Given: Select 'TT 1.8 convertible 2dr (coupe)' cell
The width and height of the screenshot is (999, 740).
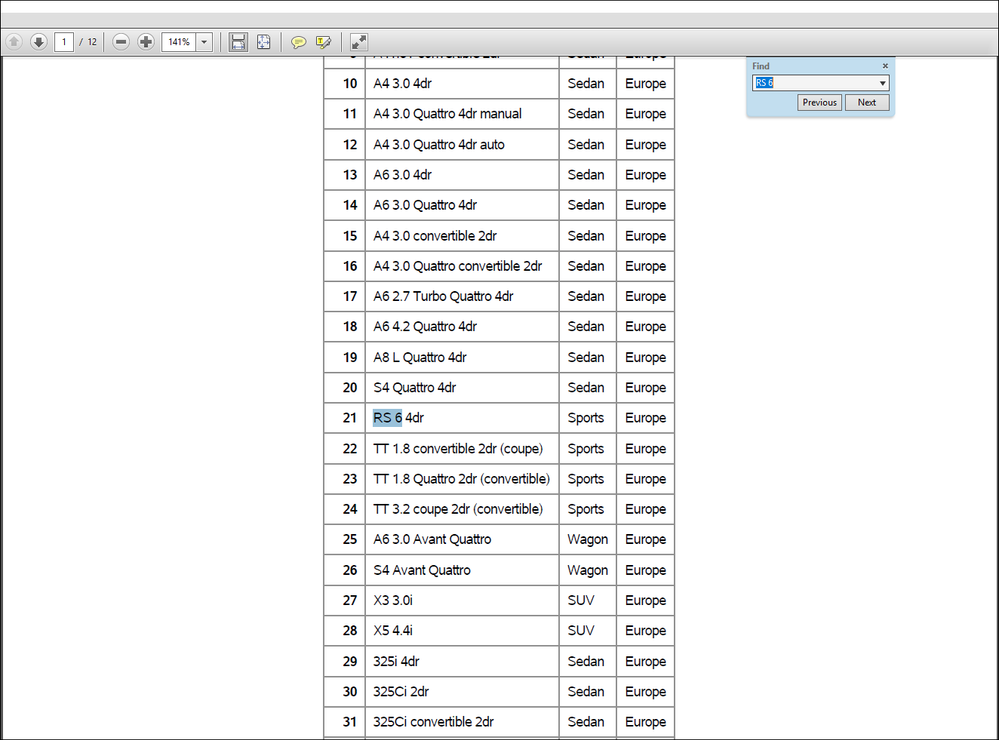Looking at the screenshot, I should (x=462, y=449).
